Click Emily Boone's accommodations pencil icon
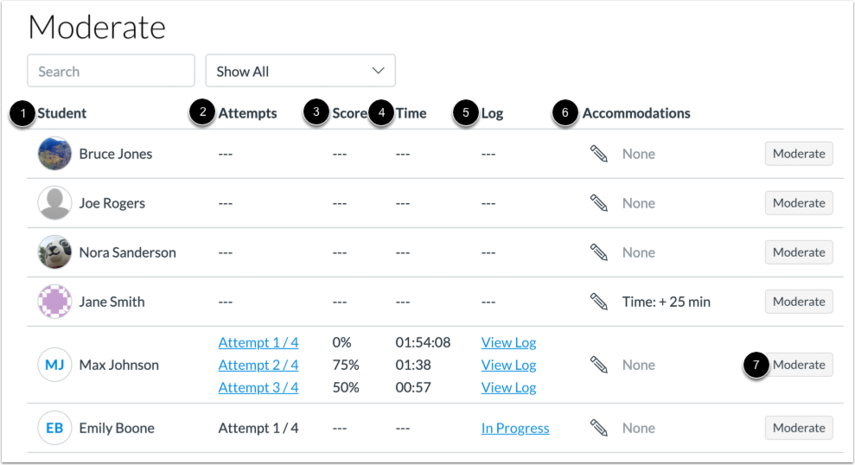The width and height of the screenshot is (855, 465). click(x=599, y=428)
